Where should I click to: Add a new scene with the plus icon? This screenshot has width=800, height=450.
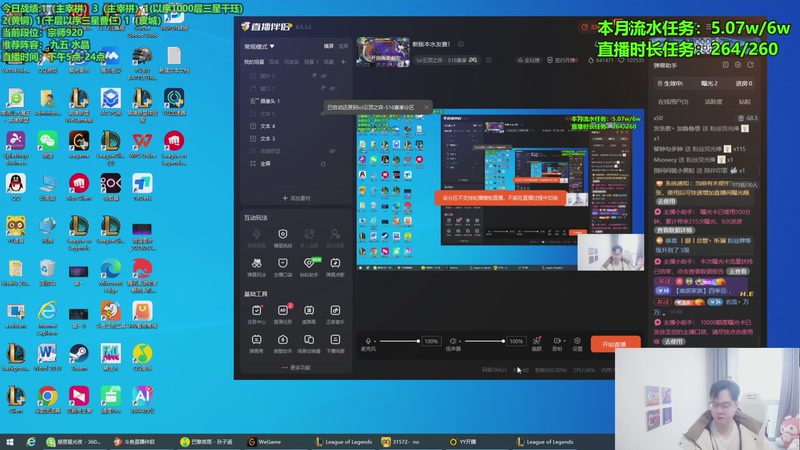pos(343,62)
